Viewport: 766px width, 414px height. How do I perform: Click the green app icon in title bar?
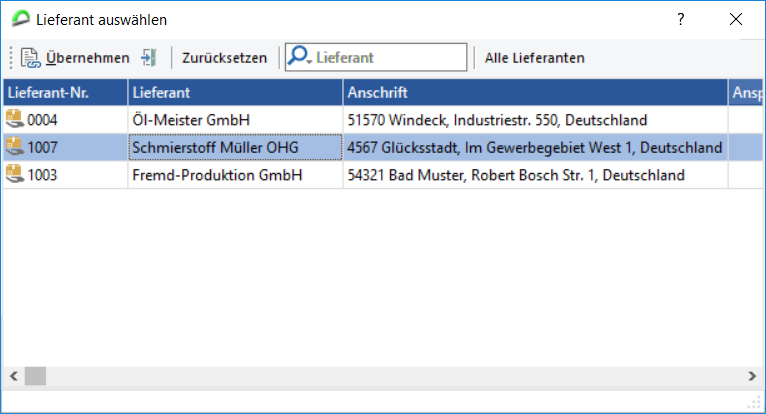pyautogui.click(x=21, y=19)
